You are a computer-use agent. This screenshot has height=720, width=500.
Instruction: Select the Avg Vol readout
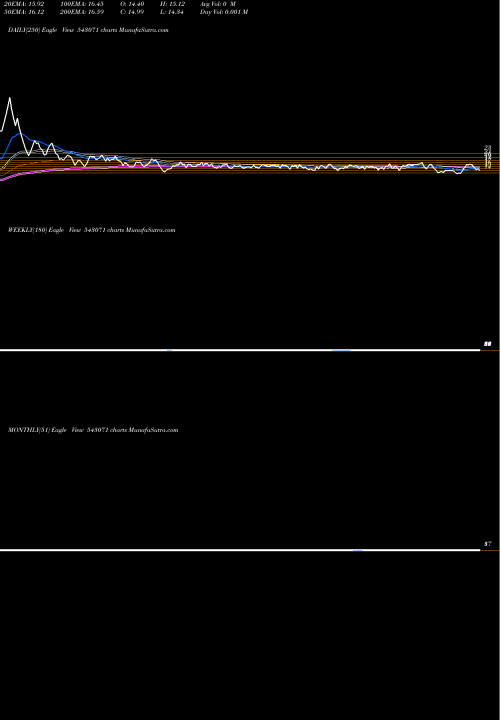click(x=218, y=4)
